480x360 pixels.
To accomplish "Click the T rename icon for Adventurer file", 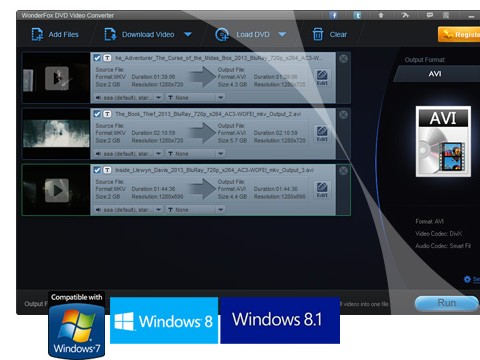I will [107, 58].
